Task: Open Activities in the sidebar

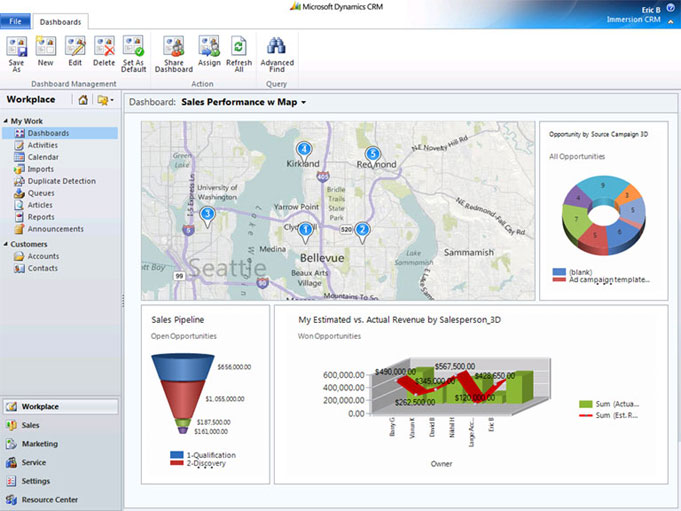Action: pos(42,145)
